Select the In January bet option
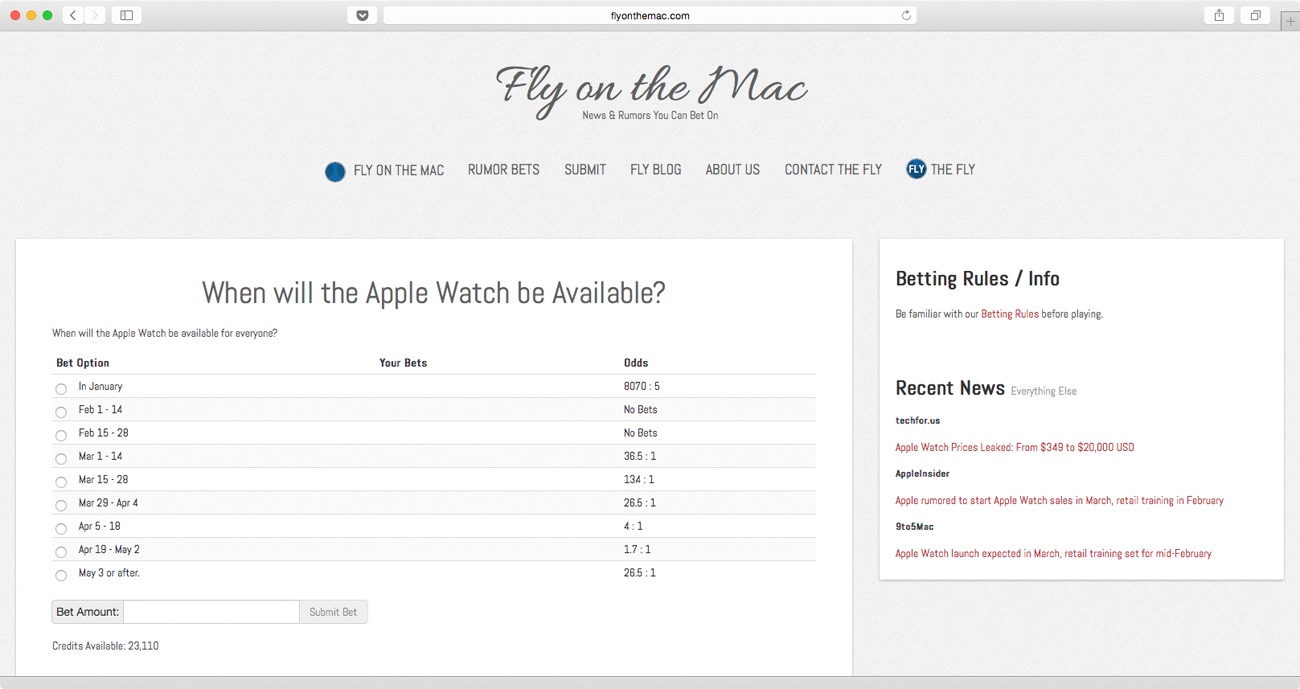 coord(61,388)
